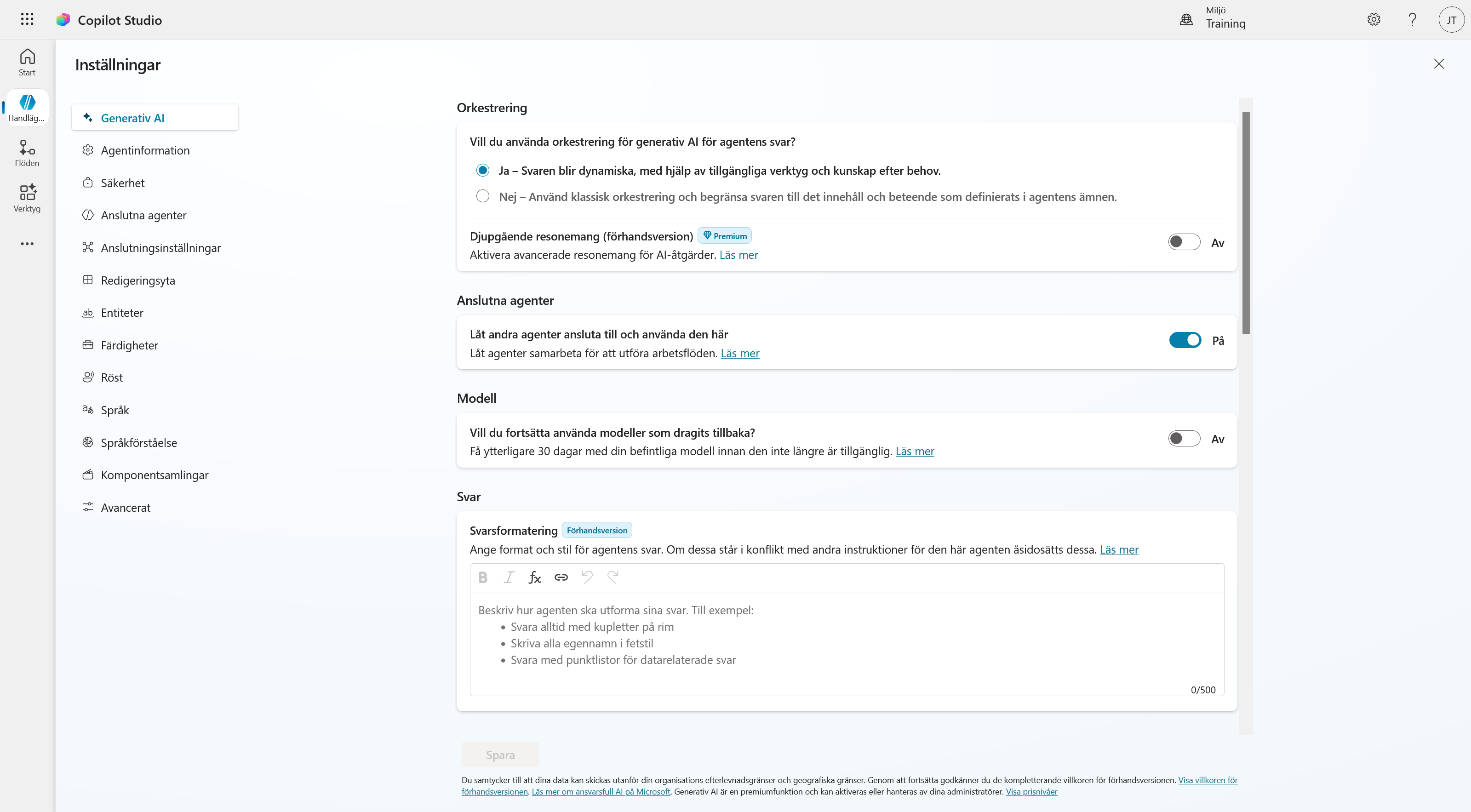Click the Premium badge
Image resolution: width=1471 pixels, height=812 pixels.
pos(725,236)
